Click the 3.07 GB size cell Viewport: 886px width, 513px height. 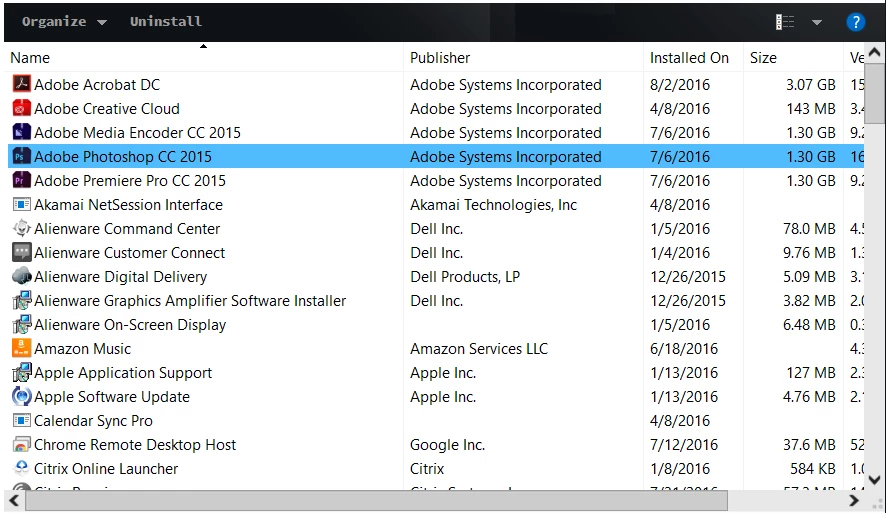pos(810,85)
